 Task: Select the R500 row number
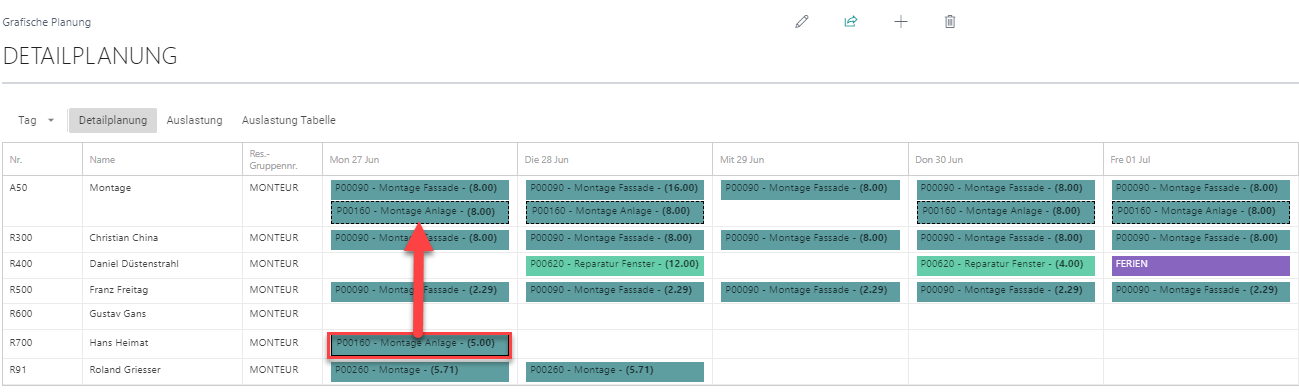20,290
